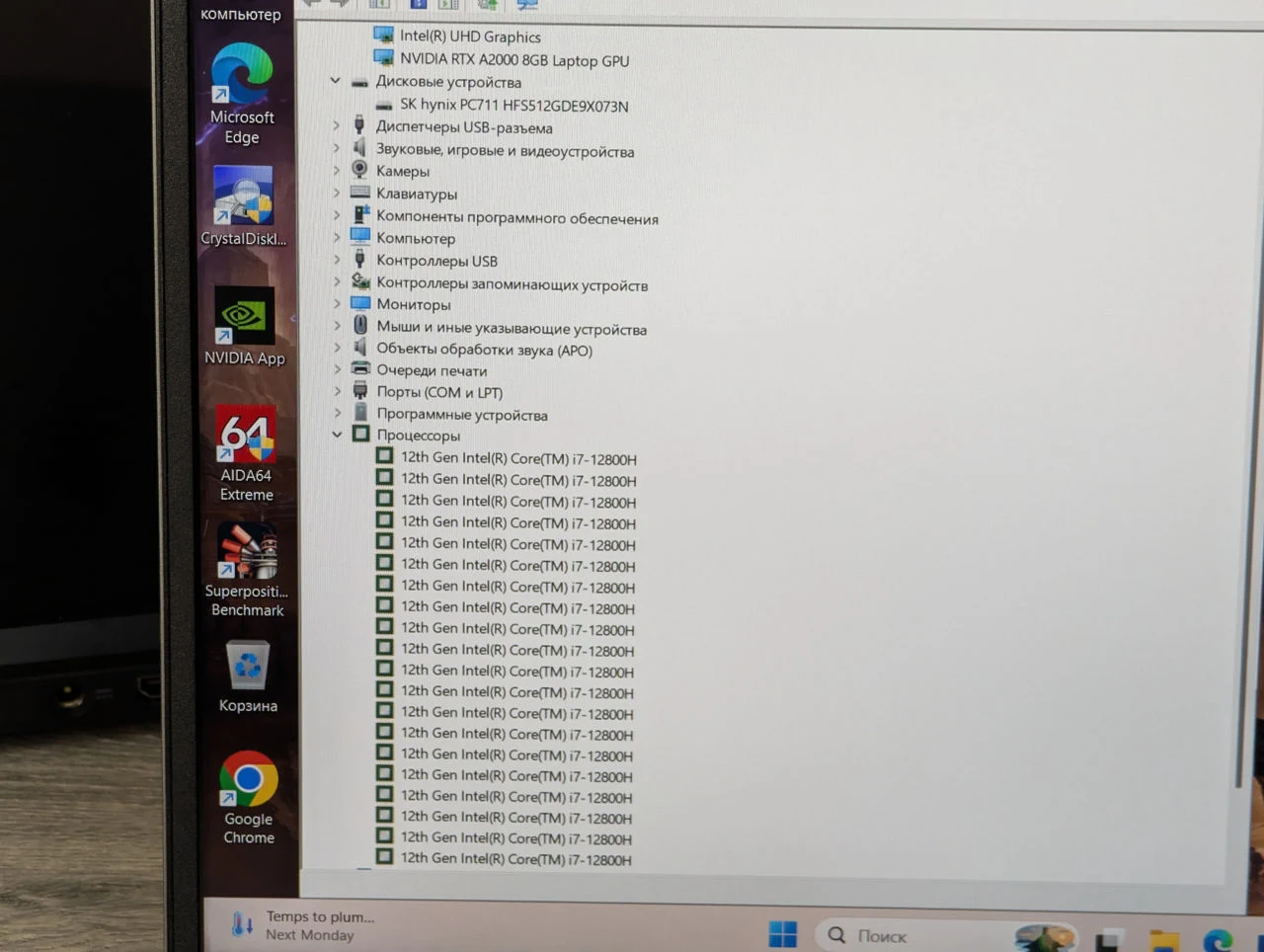Launch CrystalDiskInfo from the desktop
This screenshot has width=1264, height=952.
pos(243,205)
